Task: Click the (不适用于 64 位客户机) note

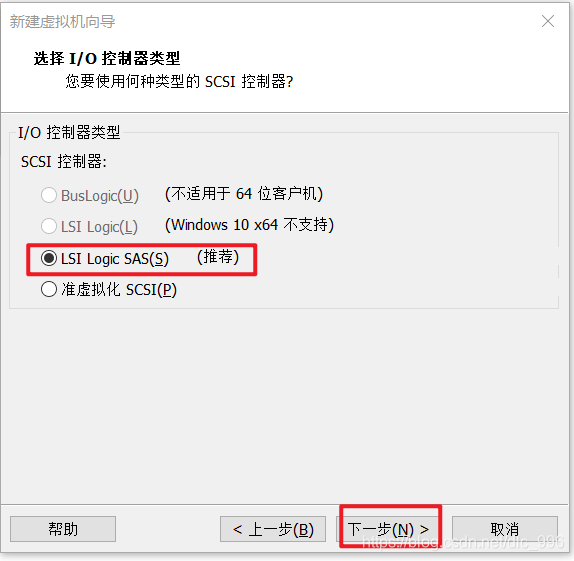Action: click(x=244, y=194)
